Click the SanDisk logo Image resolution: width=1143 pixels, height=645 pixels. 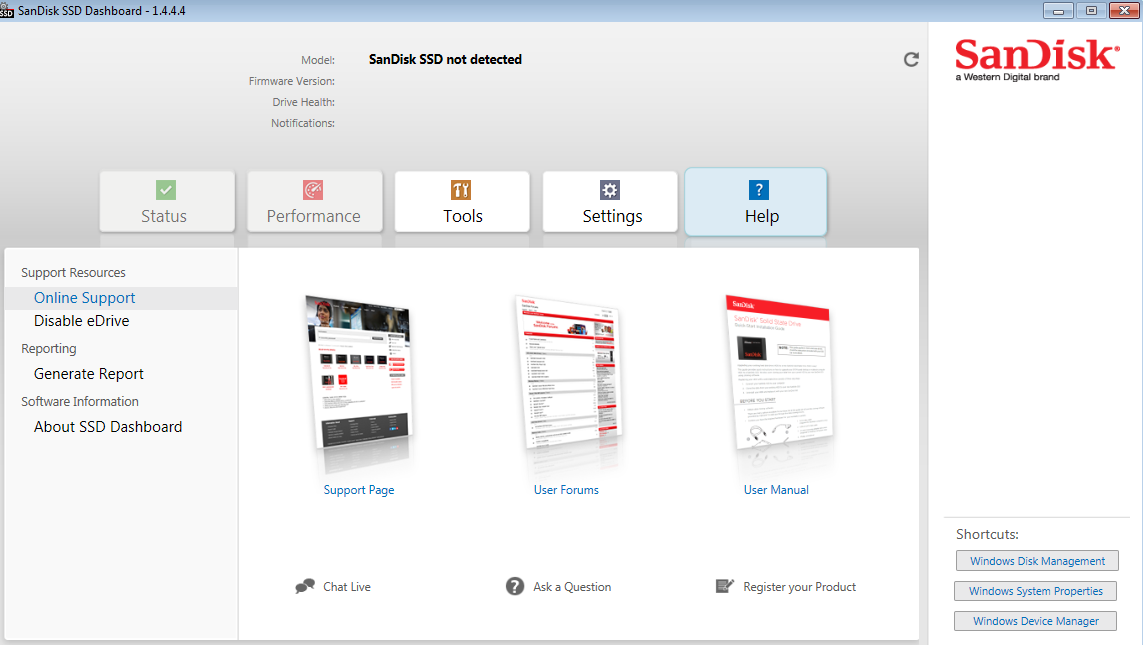pos(1037,60)
